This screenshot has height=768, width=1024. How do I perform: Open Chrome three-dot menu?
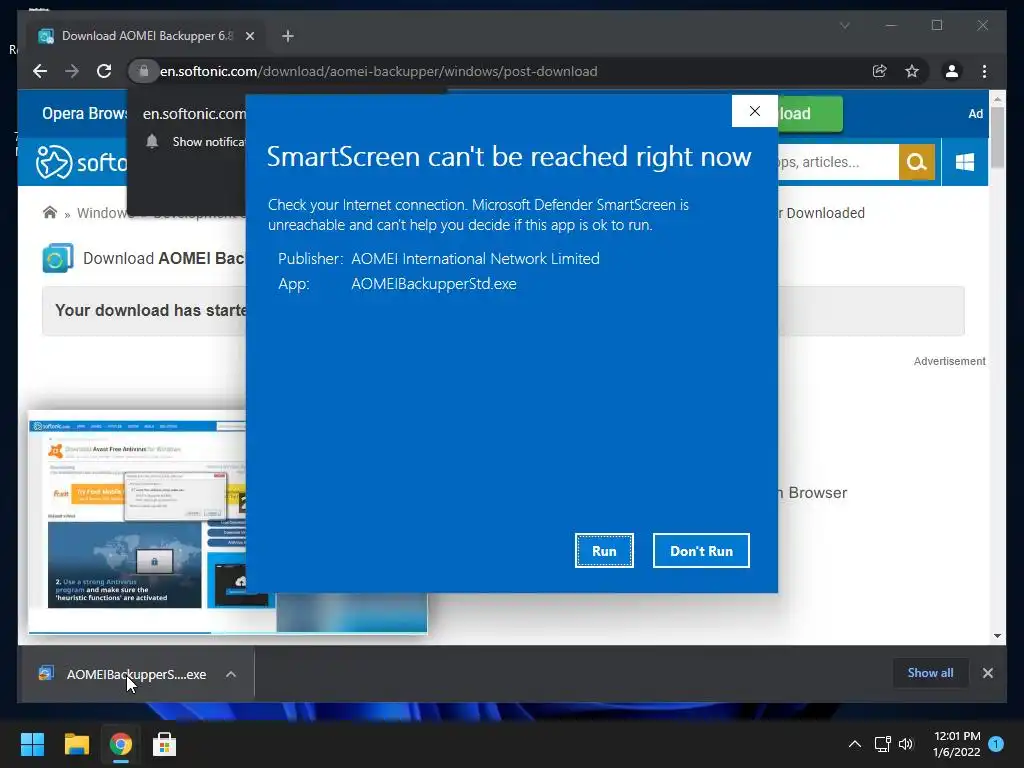[x=984, y=71]
